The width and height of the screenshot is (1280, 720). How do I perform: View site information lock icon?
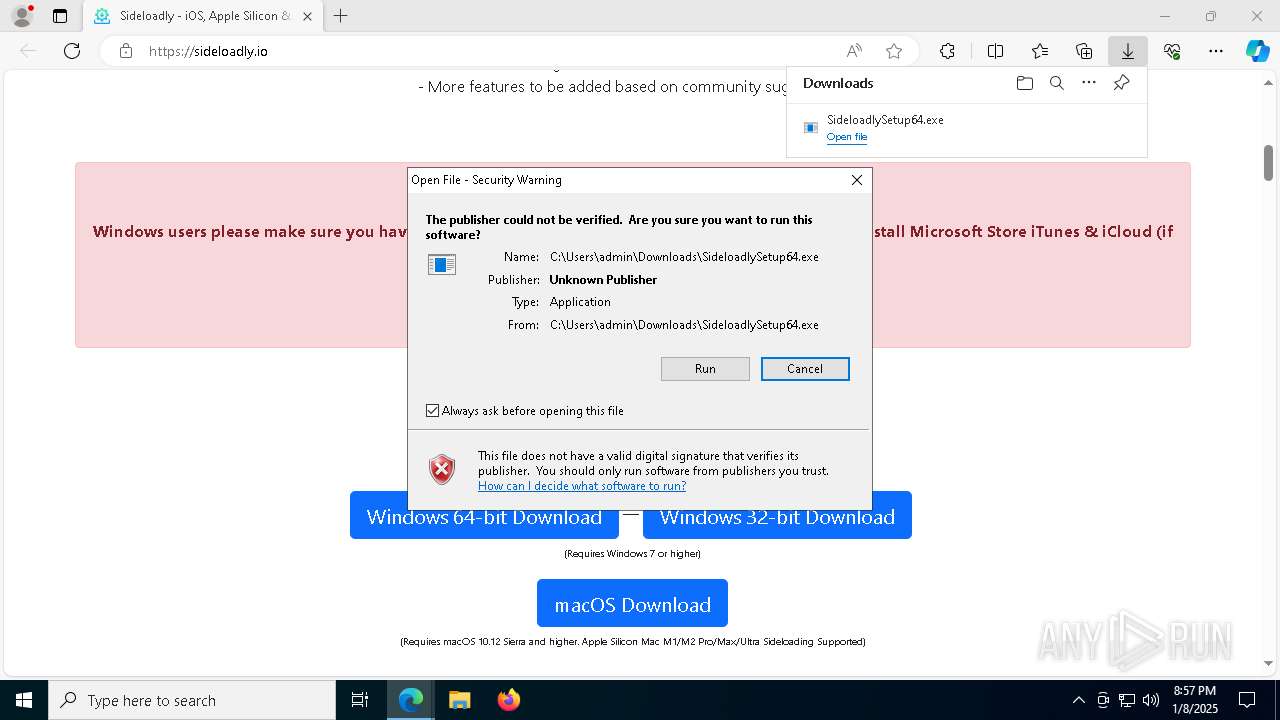(125, 51)
